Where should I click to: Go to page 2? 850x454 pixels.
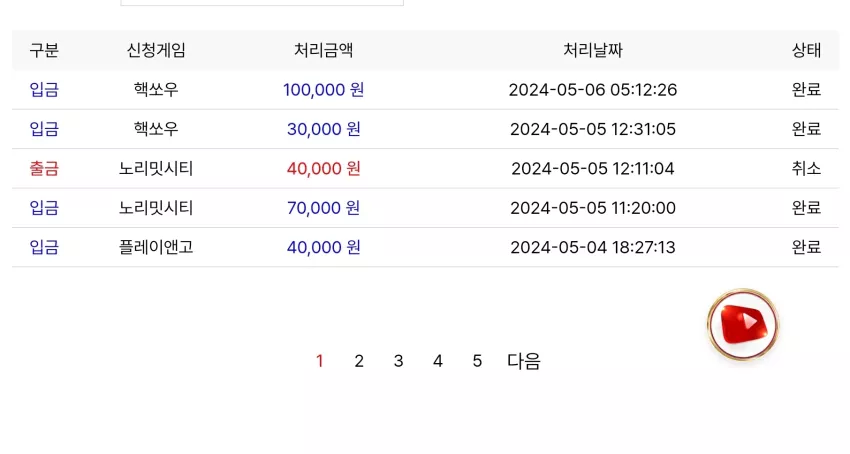tap(359, 361)
